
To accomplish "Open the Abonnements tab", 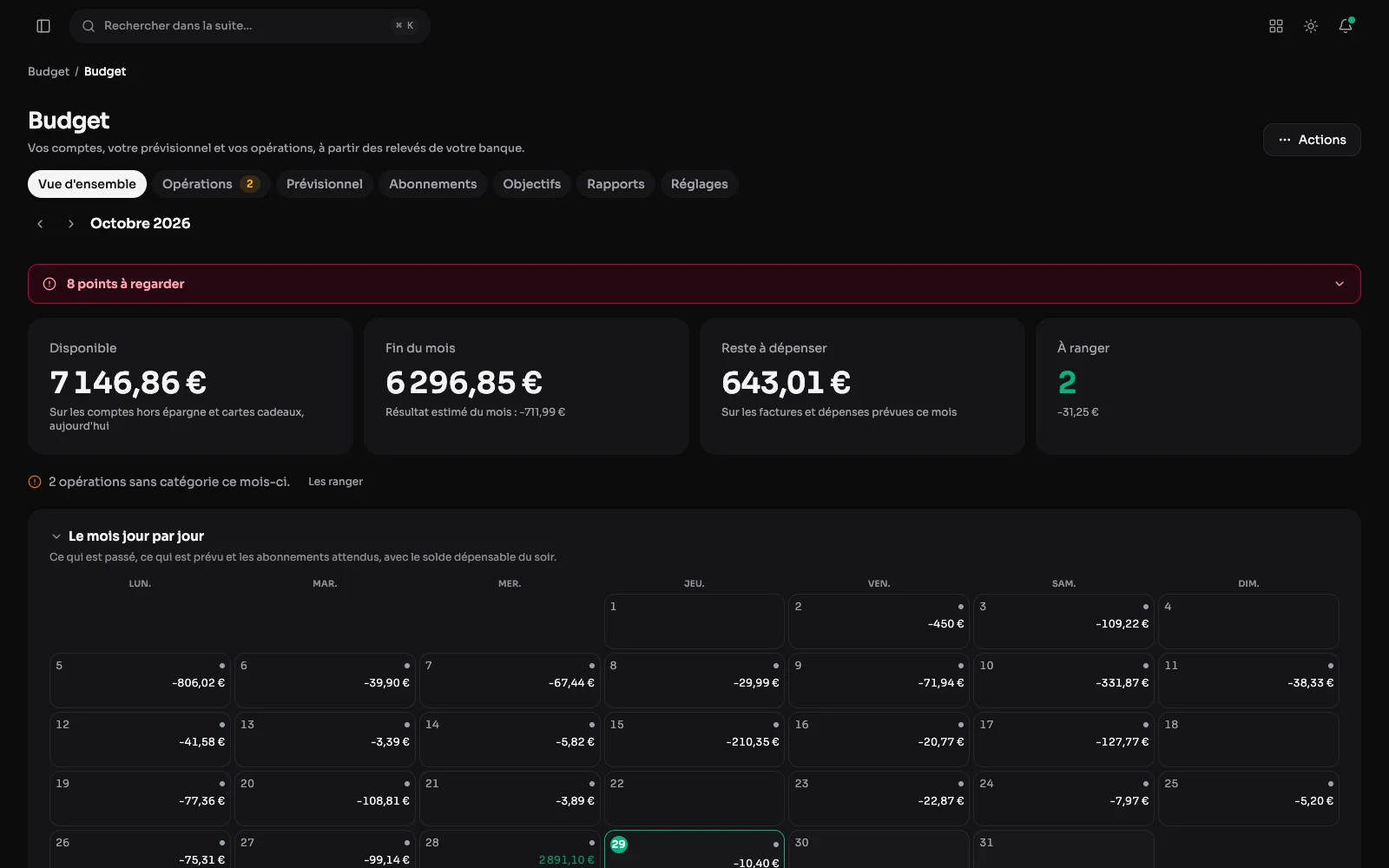I will (x=433, y=184).
